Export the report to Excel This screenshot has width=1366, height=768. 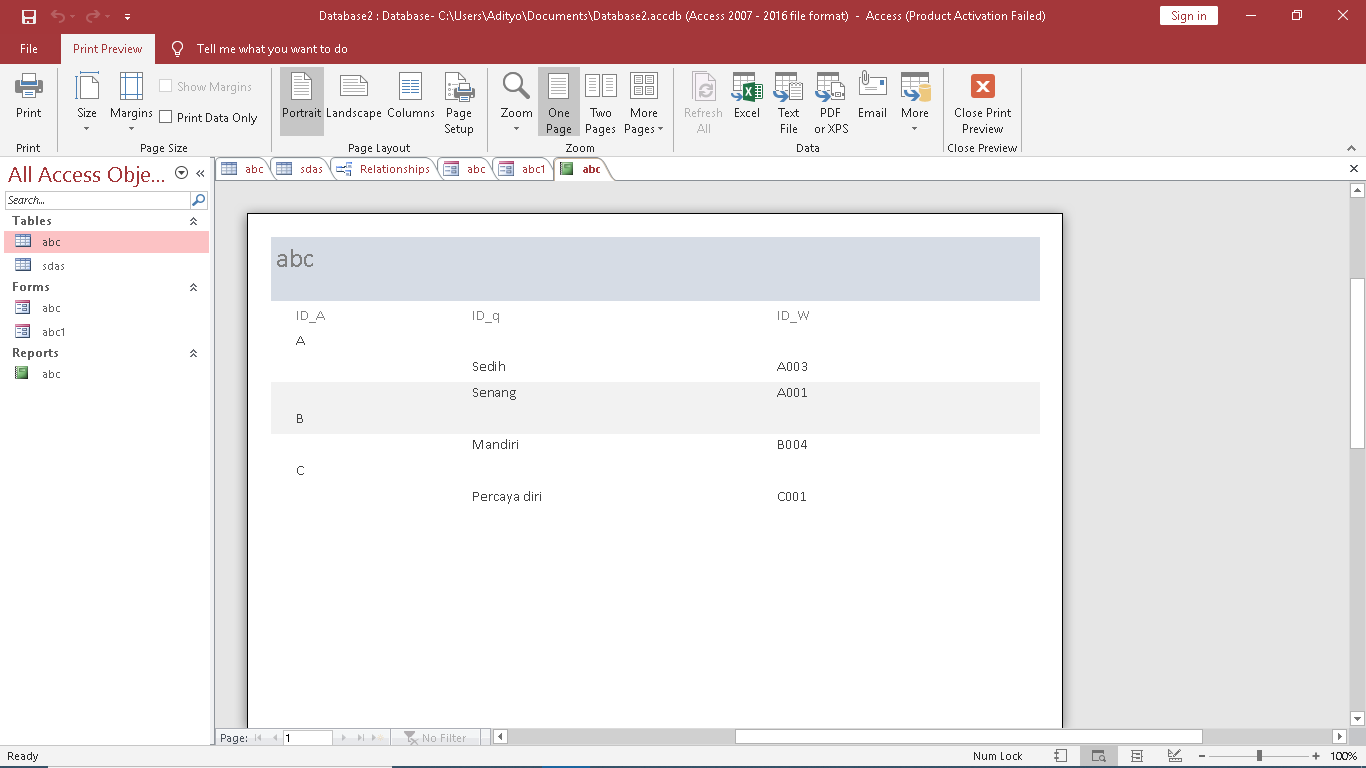[x=747, y=96]
